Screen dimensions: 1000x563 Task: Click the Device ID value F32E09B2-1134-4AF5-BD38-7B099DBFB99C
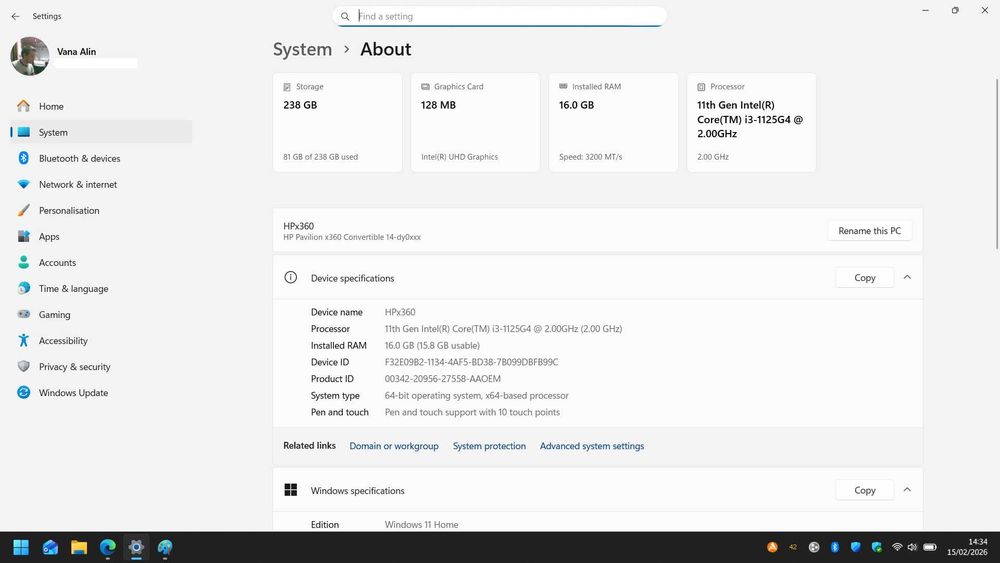[471, 362]
